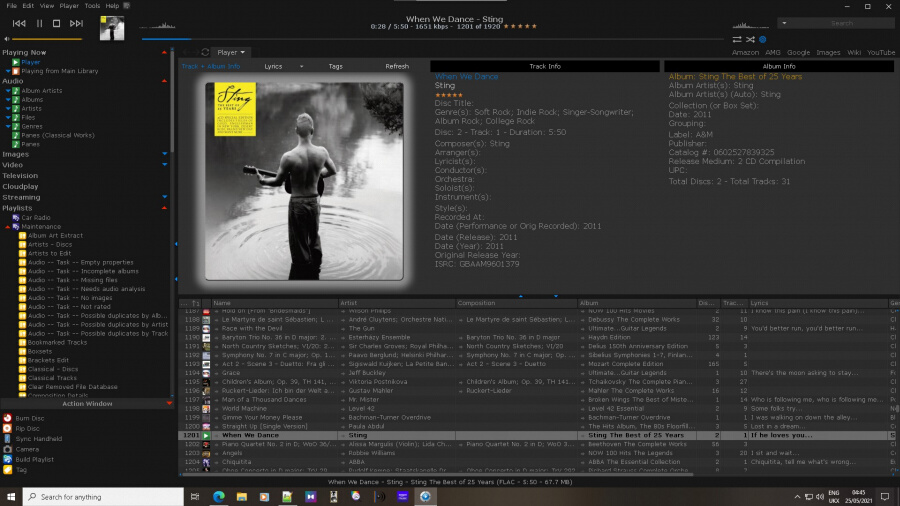The height and width of the screenshot is (506, 900).
Task: Collapse the Playlists section arrow
Action: coord(164,208)
